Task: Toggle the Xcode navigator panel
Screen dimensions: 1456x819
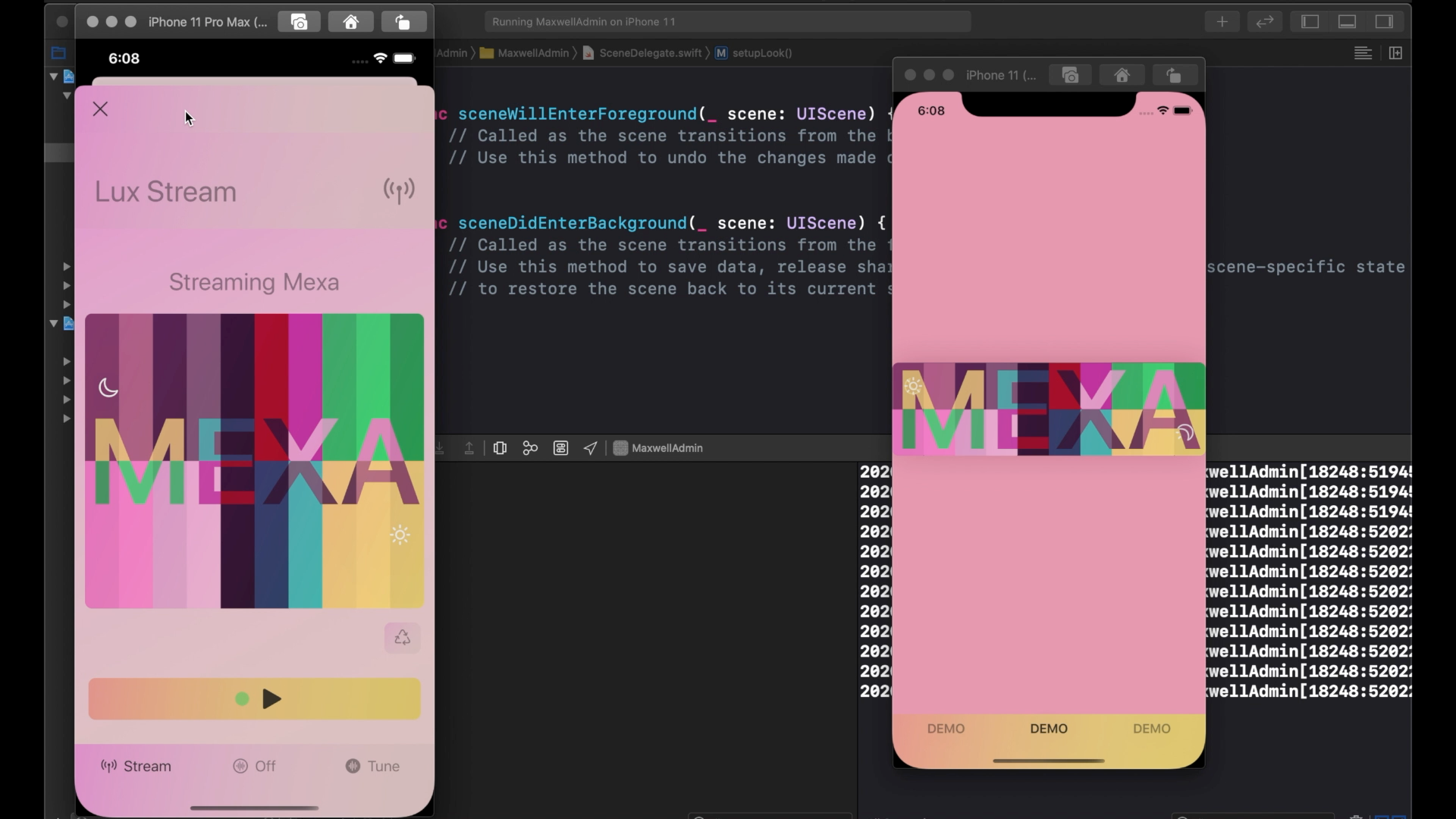Action: point(1310,22)
